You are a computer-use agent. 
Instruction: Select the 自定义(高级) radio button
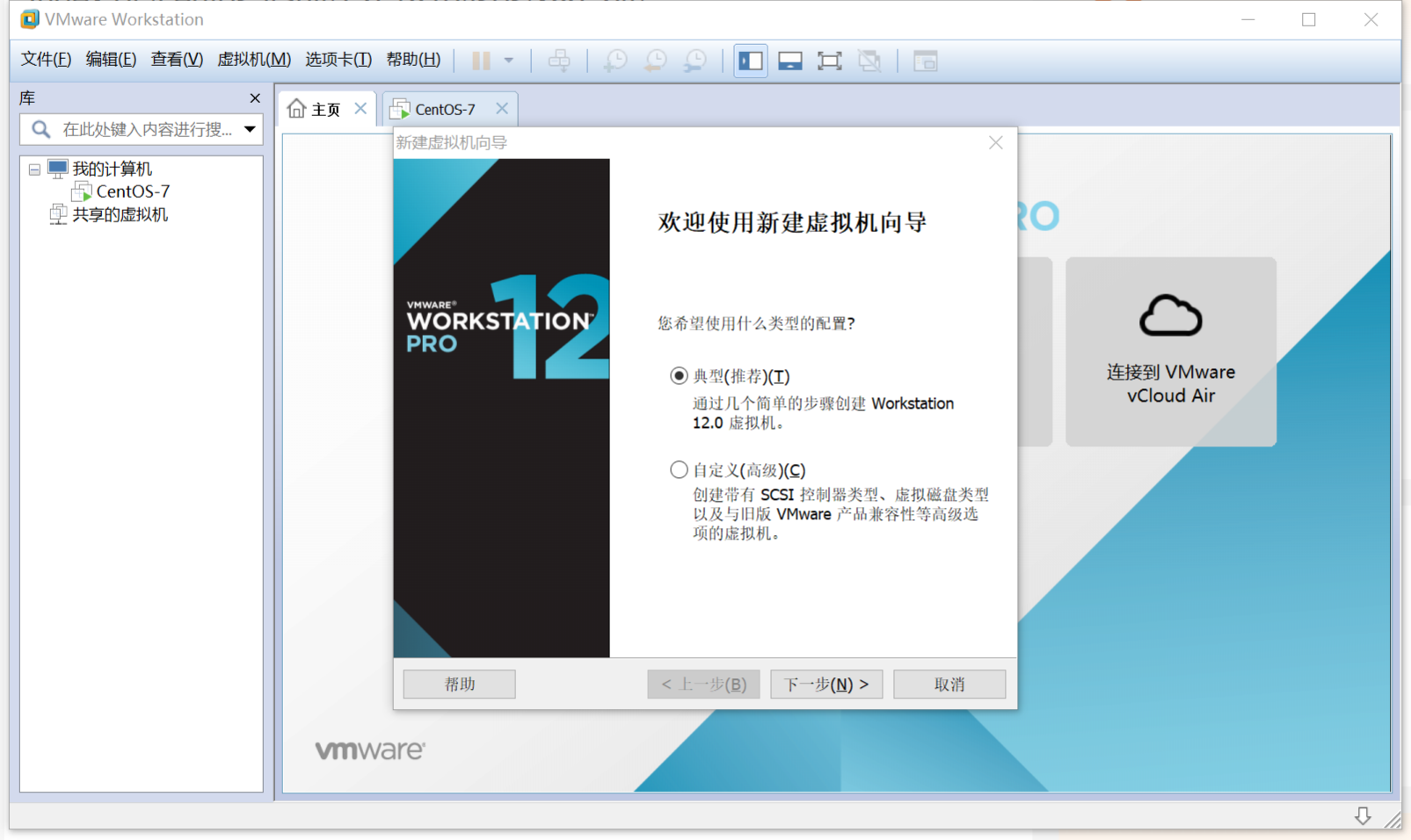pos(679,470)
